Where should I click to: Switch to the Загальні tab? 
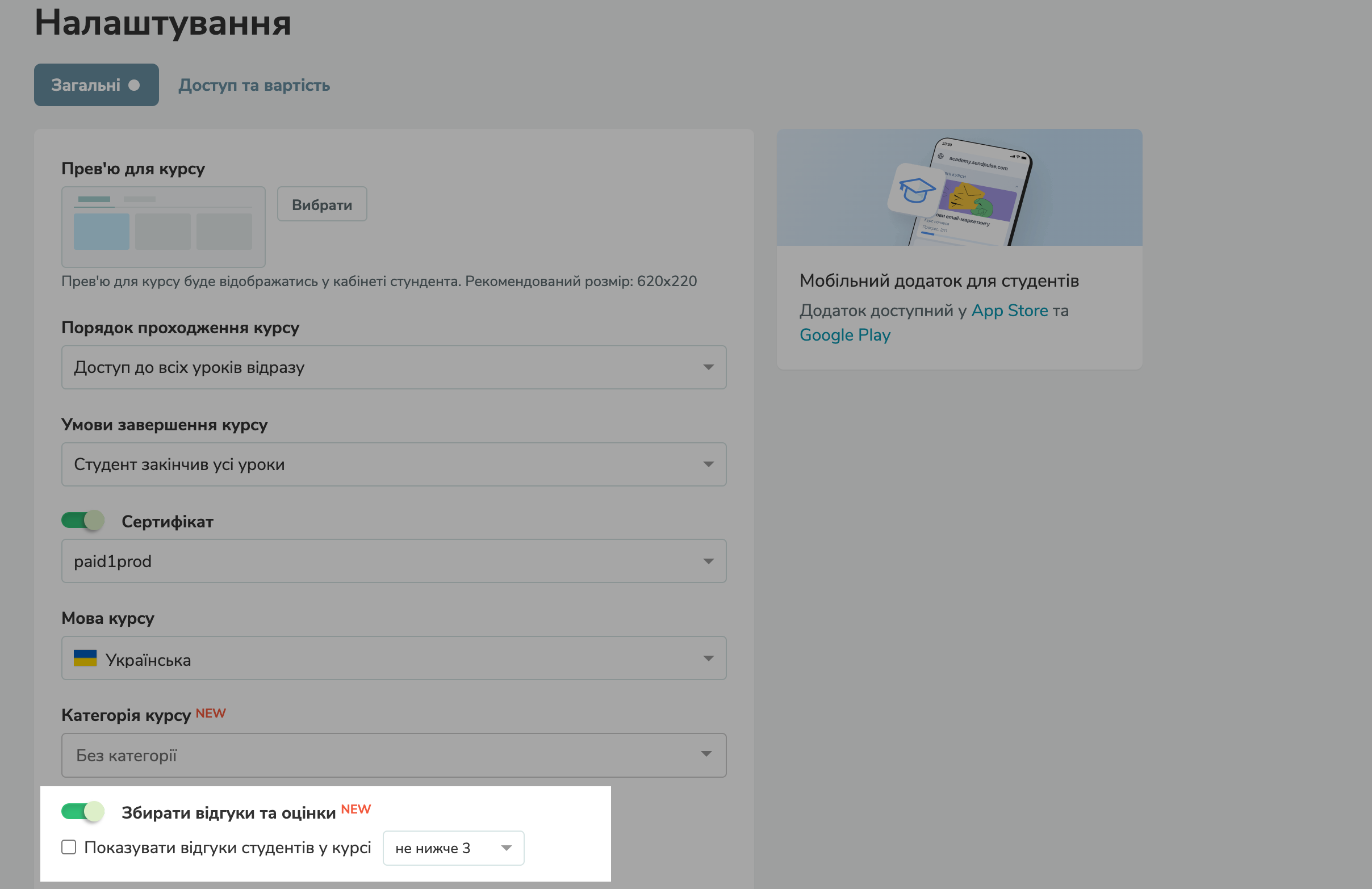(x=86, y=85)
